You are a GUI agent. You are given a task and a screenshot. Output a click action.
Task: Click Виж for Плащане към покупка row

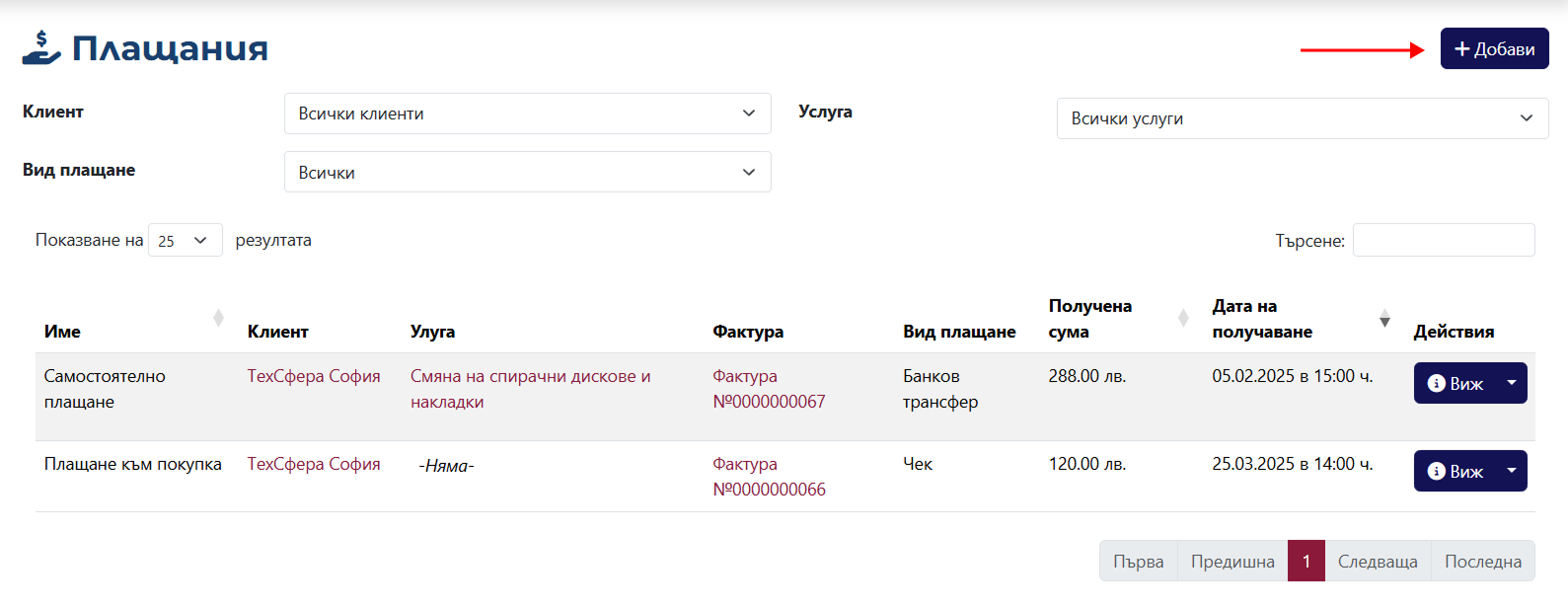click(x=1456, y=471)
